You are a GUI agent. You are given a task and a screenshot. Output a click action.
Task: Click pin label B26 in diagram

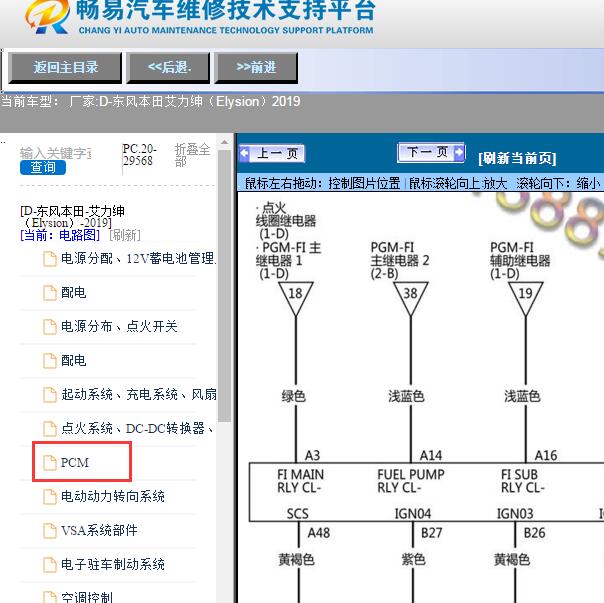click(x=534, y=533)
